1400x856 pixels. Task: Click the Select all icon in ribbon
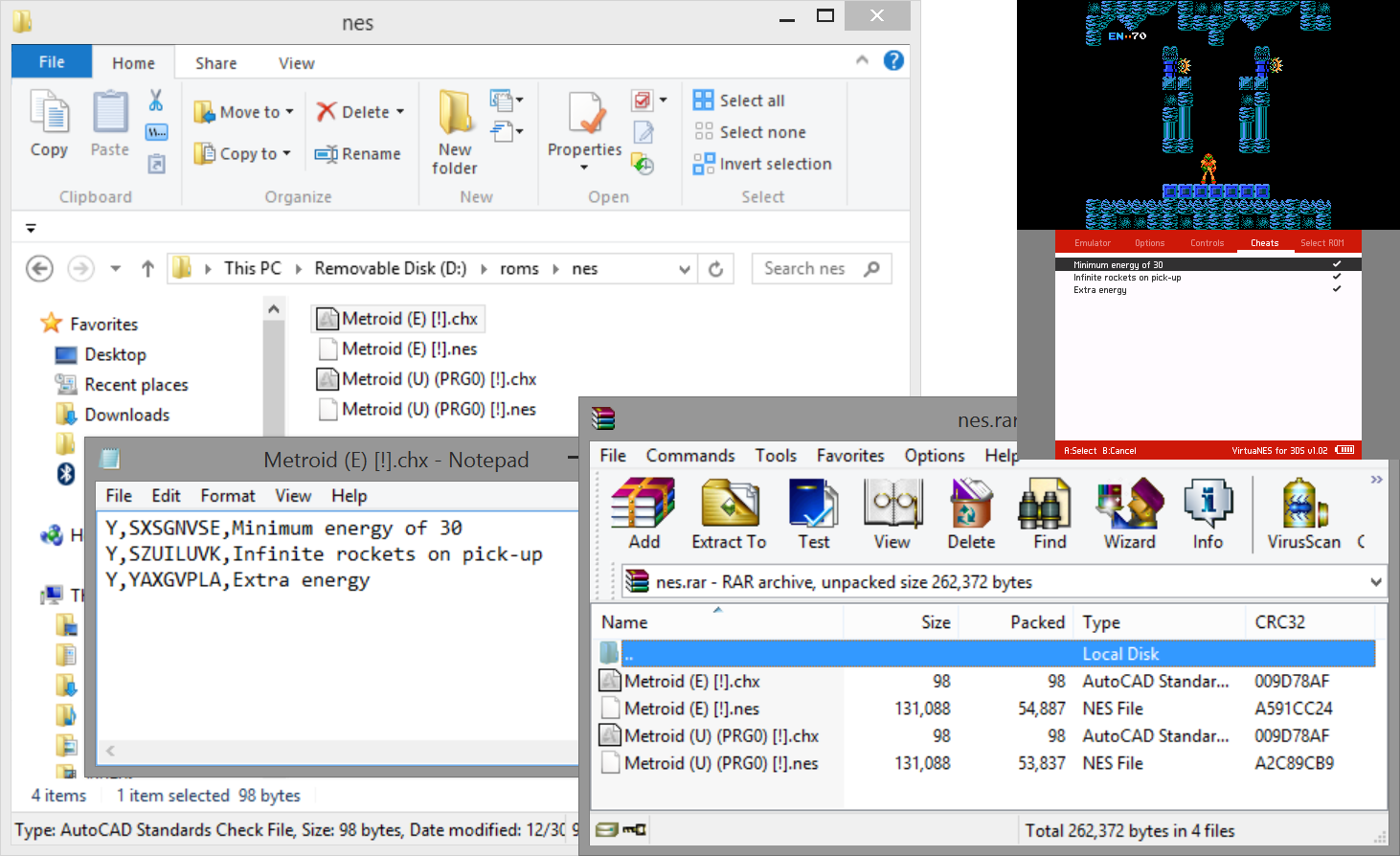point(704,100)
